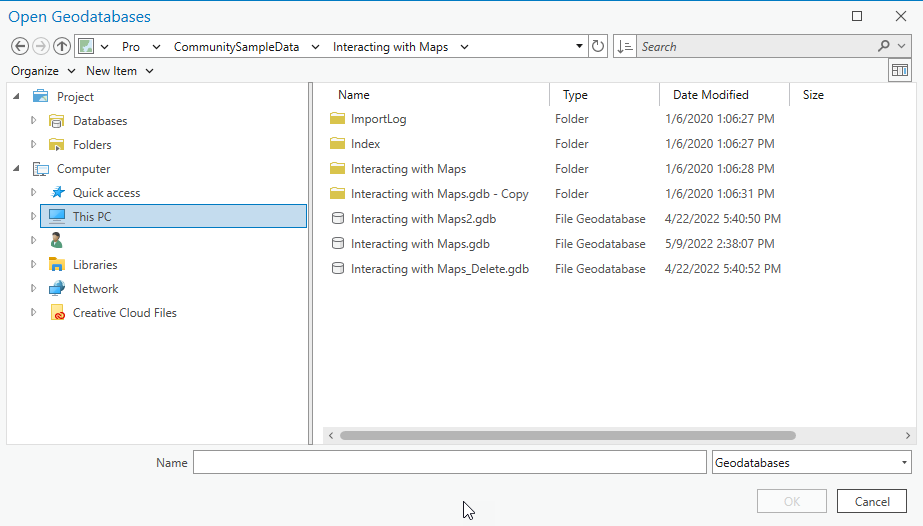923x526 pixels.
Task: Click Pro in the path breadcrumb
Action: click(x=131, y=46)
